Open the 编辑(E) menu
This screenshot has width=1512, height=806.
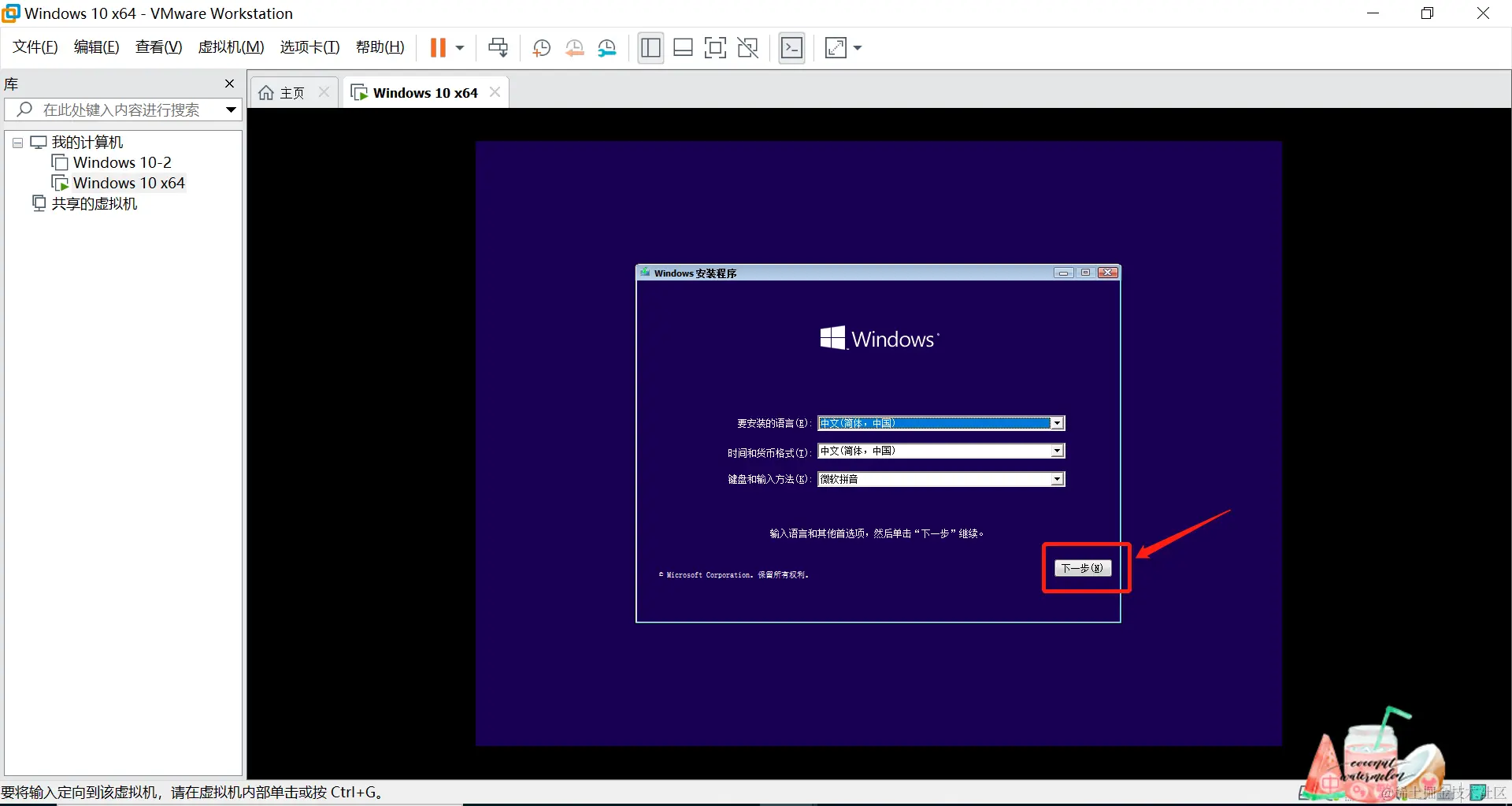[96, 47]
